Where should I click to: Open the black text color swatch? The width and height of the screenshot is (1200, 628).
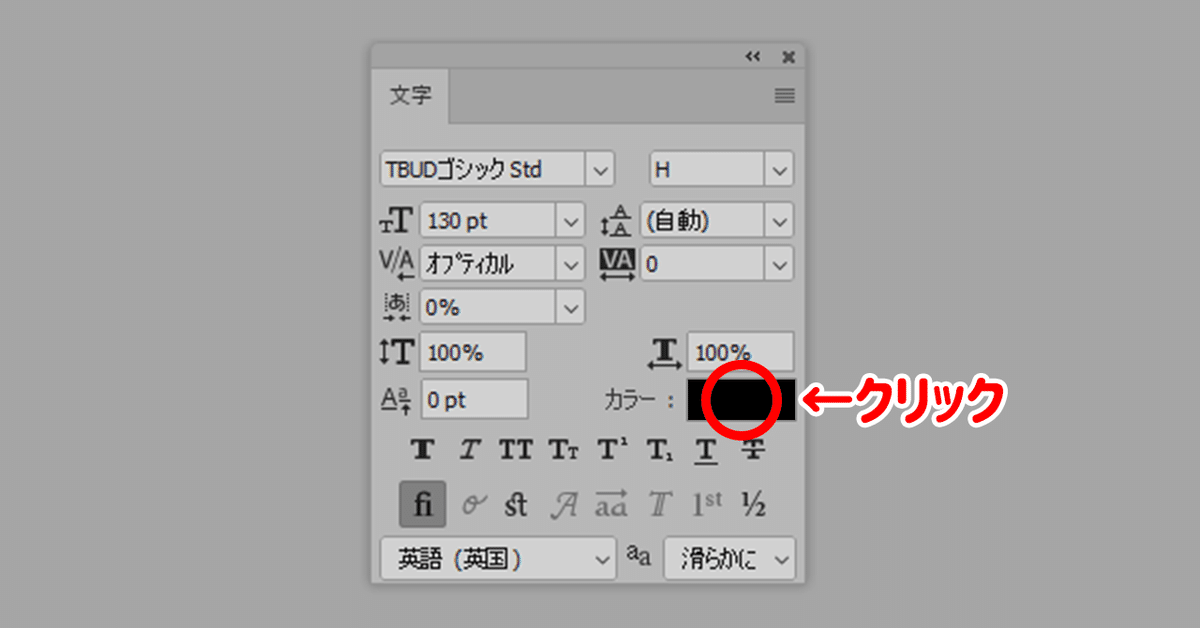click(x=741, y=399)
